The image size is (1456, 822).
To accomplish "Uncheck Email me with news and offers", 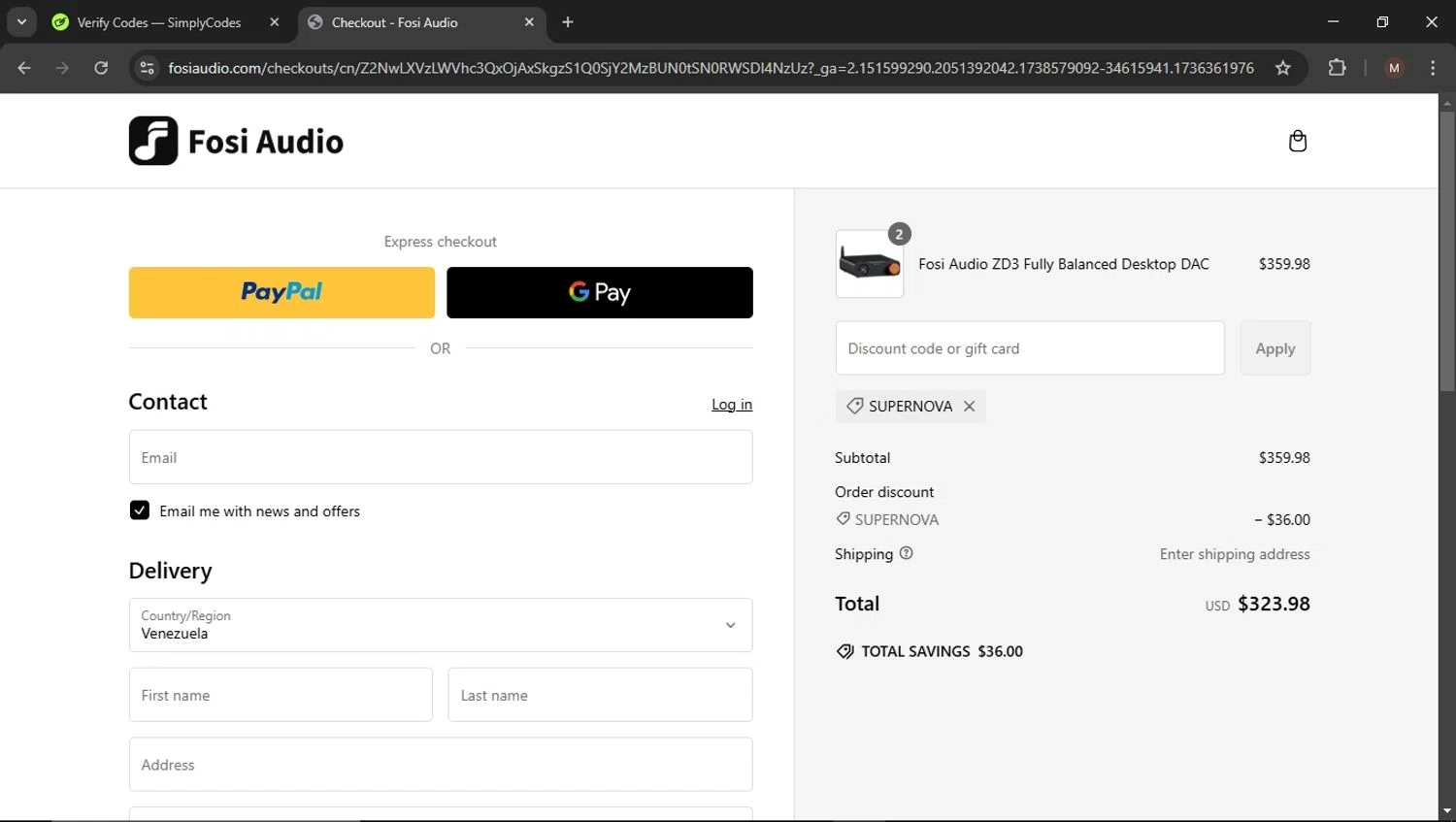I will (x=140, y=510).
